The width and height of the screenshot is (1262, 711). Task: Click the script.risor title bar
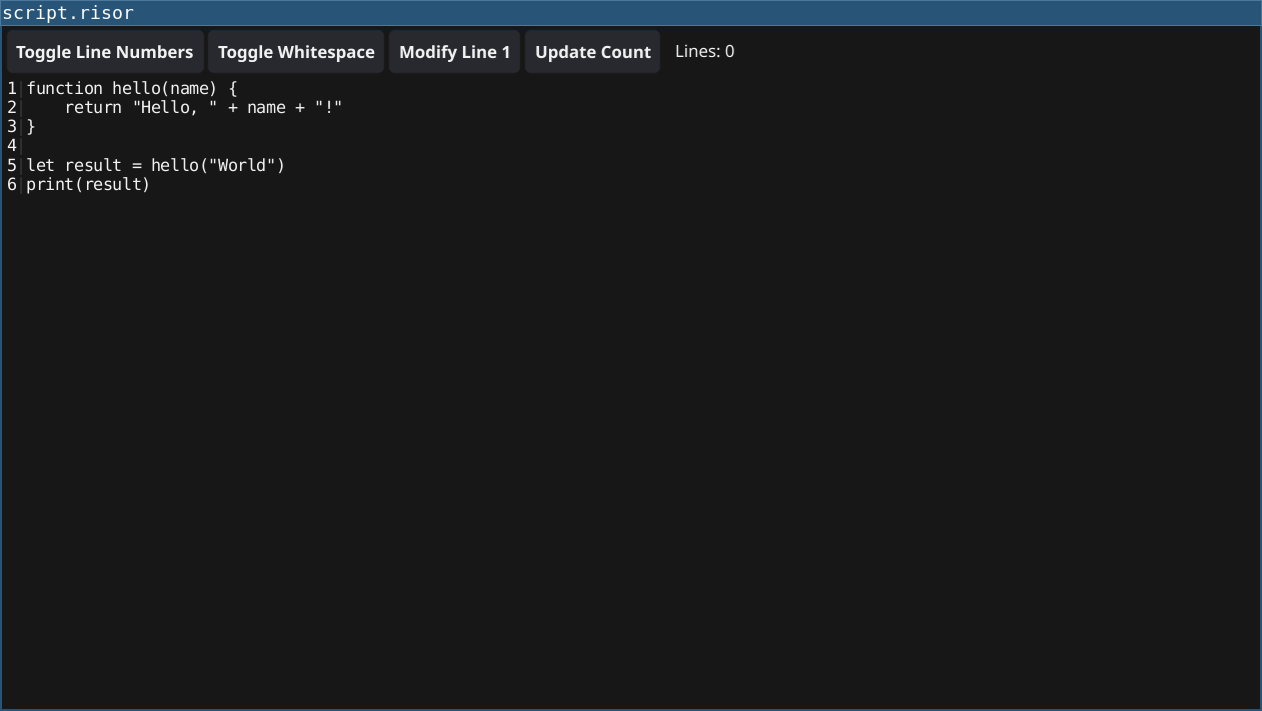[631, 13]
